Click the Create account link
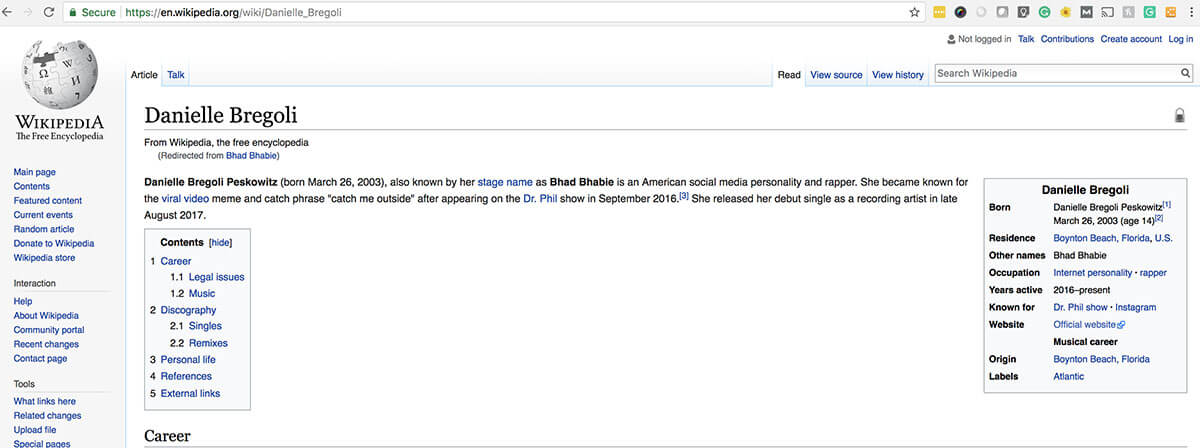The image size is (1200, 448). click(1131, 39)
